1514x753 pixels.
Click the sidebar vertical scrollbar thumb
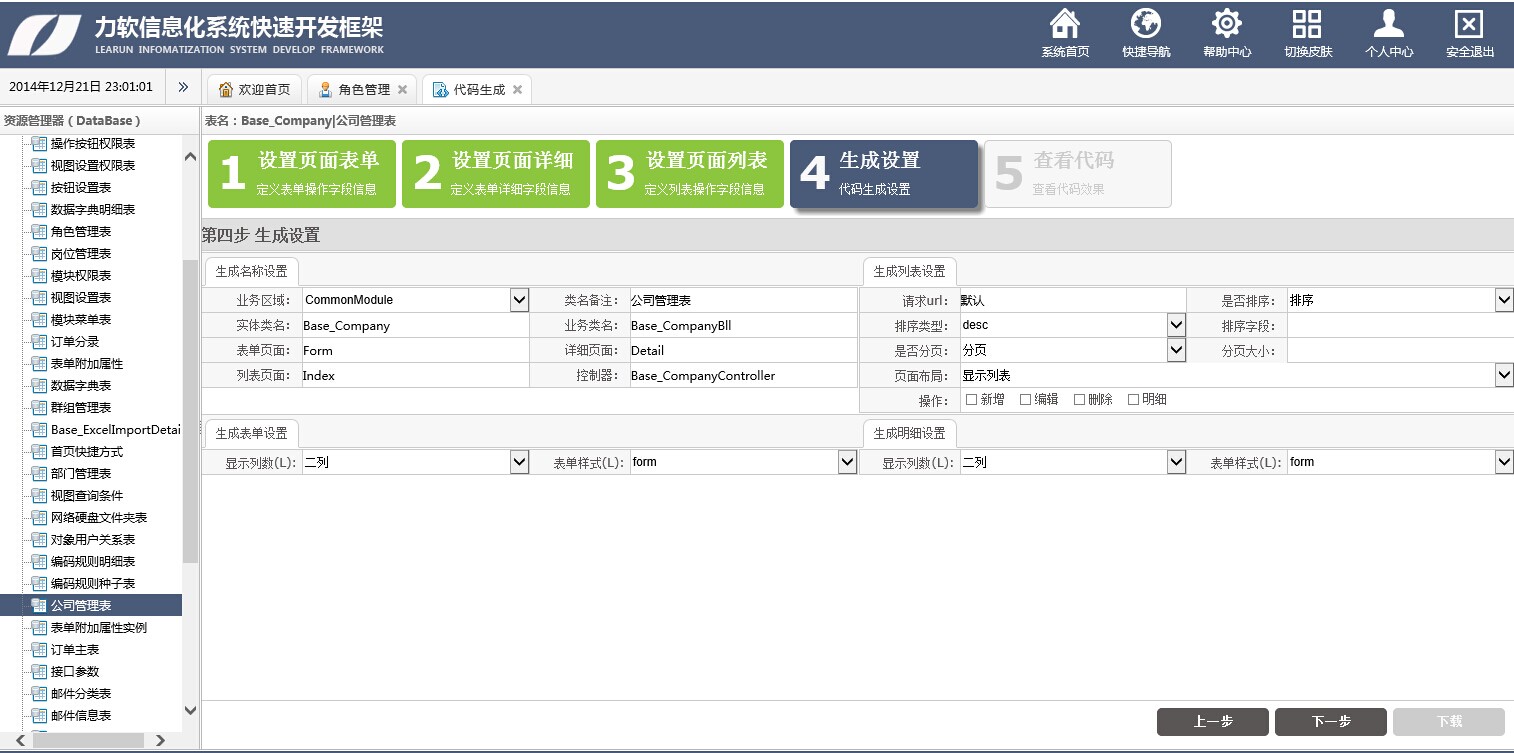pos(190,411)
